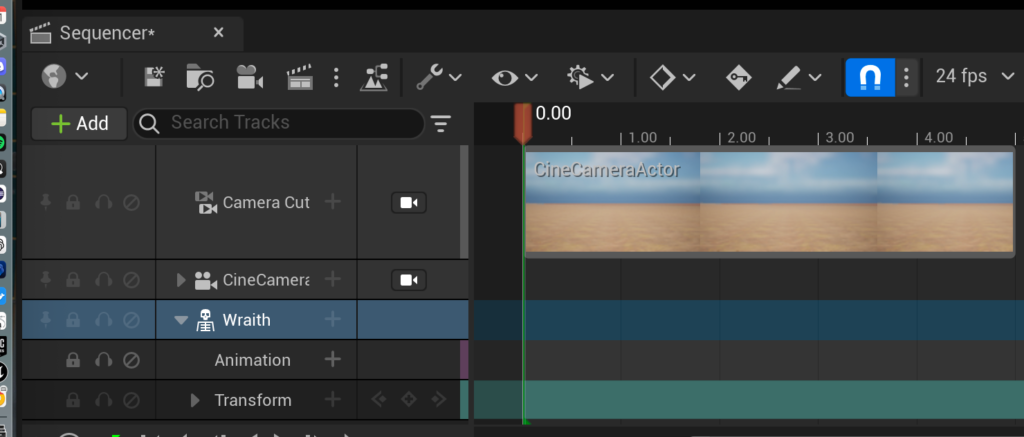Viewport: 1024px width, 437px height.
Task: Mute the Animation track with headphones icon
Action: [x=103, y=360]
